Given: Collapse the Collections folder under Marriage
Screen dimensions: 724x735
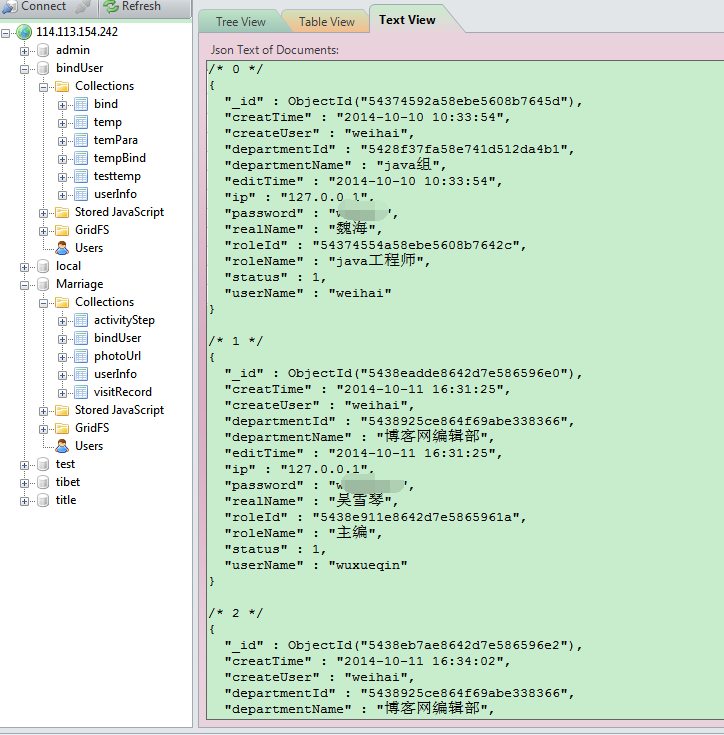Looking at the screenshot, I should click(x=43, y=303).
